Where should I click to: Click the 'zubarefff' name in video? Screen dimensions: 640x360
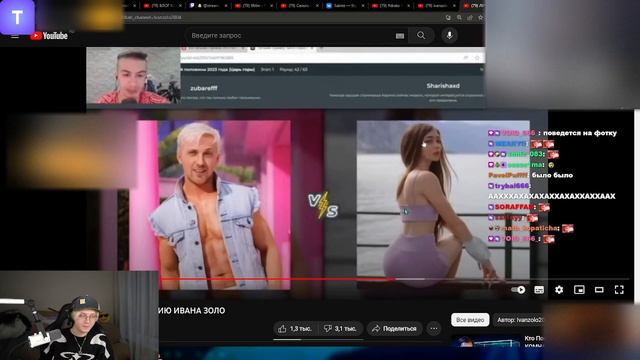coord(204,88)
